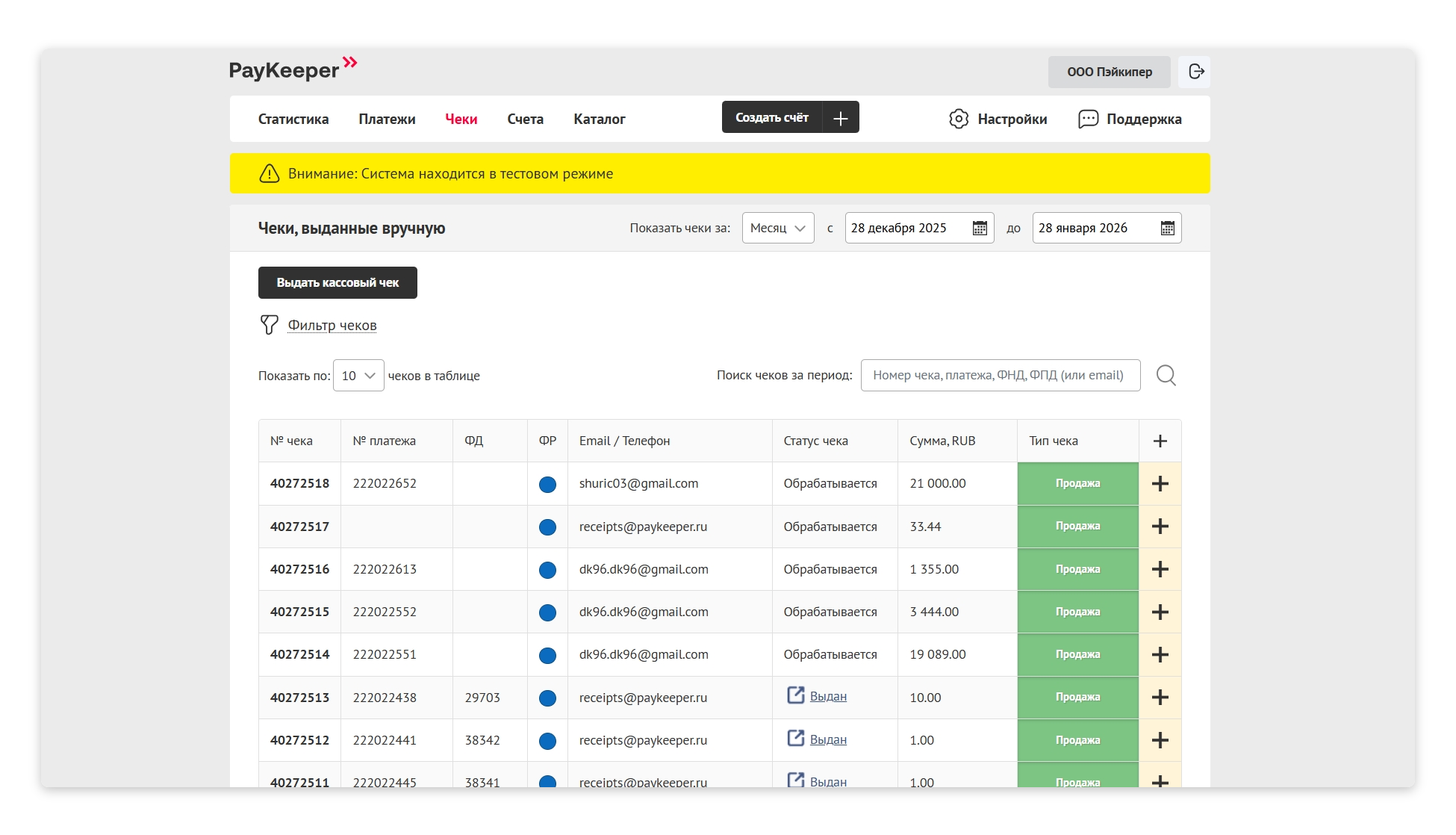Screen dimensions: 1456x835
Task: Switch to the Платежи tab
Action: pos(387,119)
